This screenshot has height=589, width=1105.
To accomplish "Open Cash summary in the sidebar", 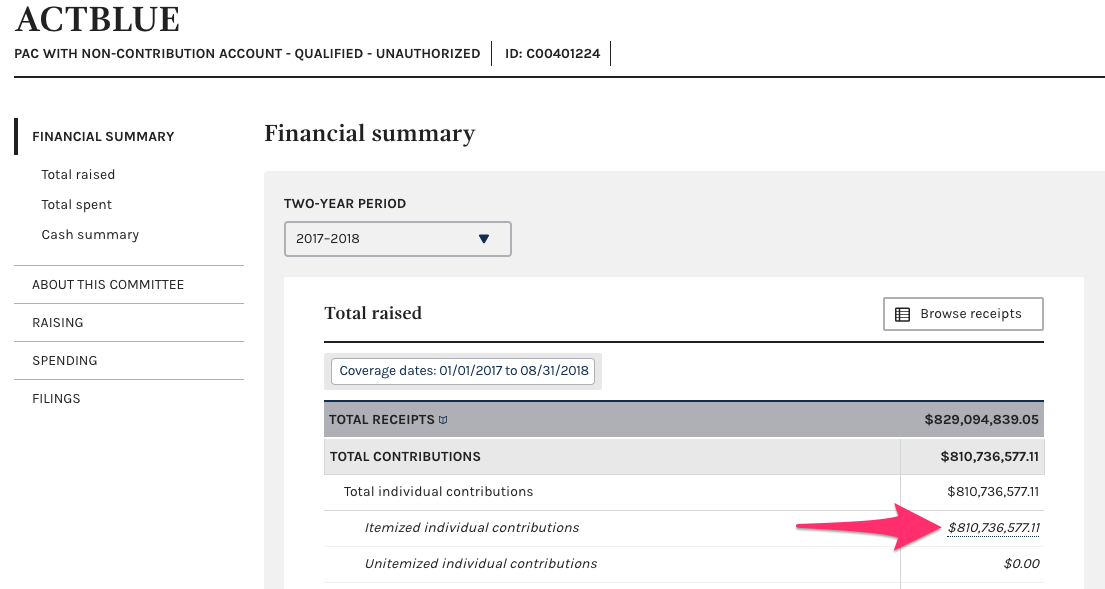I will click(x=90, y=235).
